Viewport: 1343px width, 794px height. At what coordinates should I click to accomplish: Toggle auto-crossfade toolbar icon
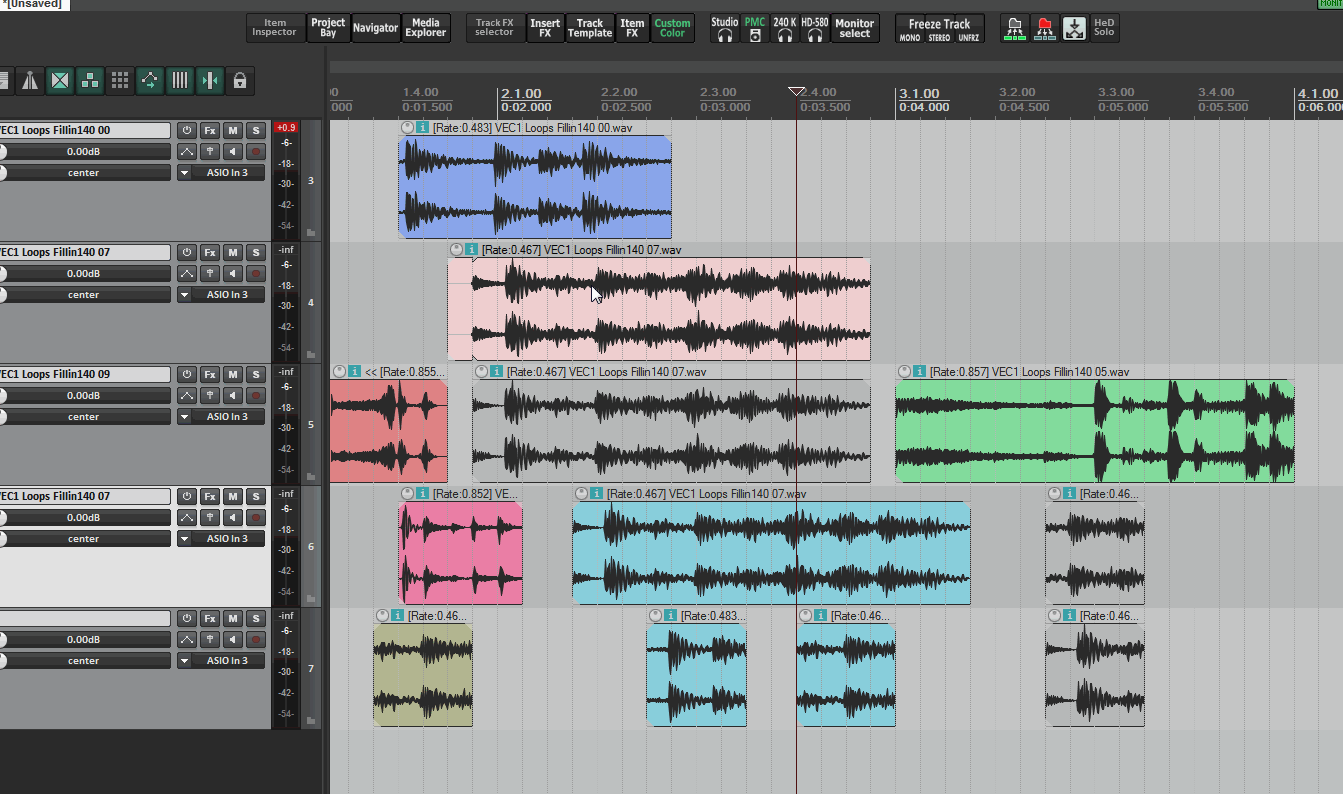tap(60, 81)
